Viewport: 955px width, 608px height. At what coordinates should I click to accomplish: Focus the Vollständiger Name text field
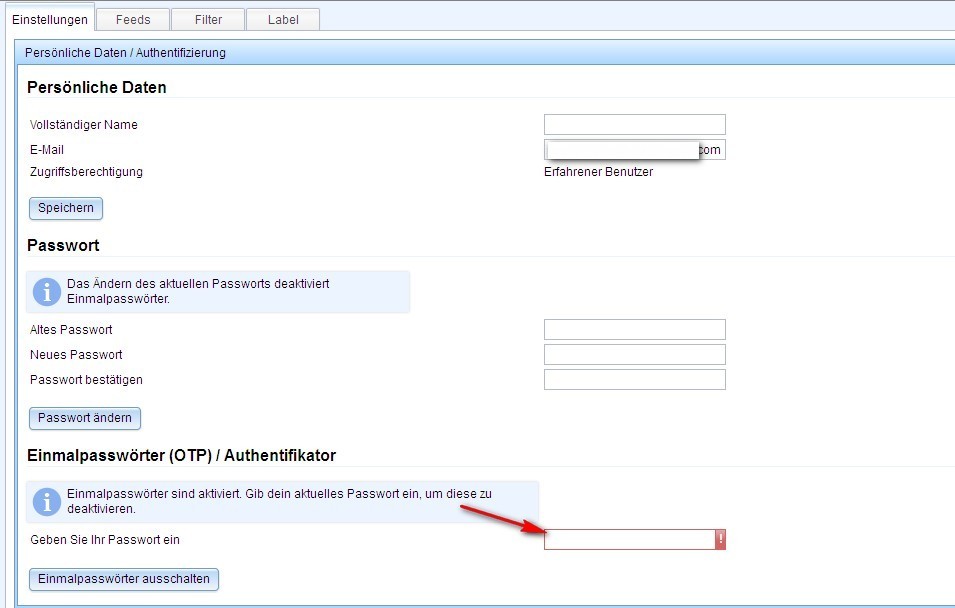tap(634, 125)
